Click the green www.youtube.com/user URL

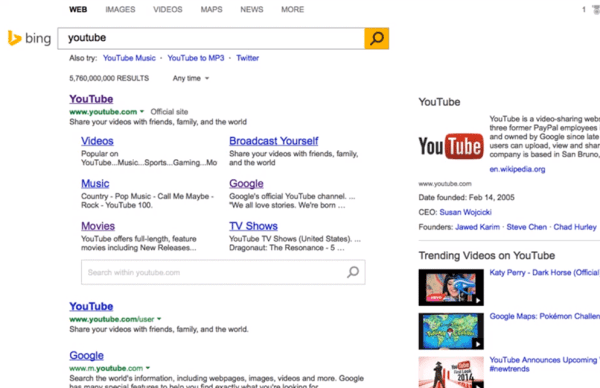(x=112, y=319)
